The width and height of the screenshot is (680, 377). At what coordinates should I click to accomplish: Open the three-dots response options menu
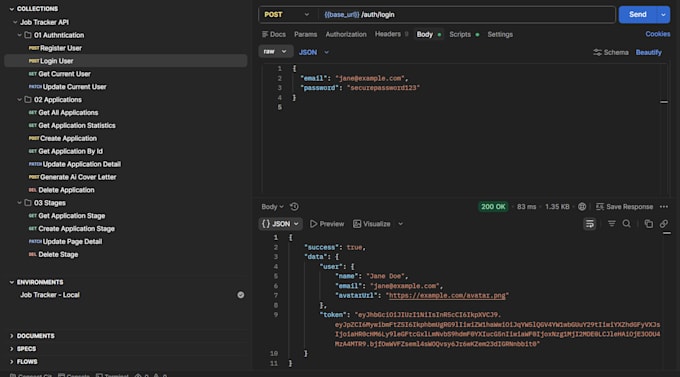(x=664, y=207)
